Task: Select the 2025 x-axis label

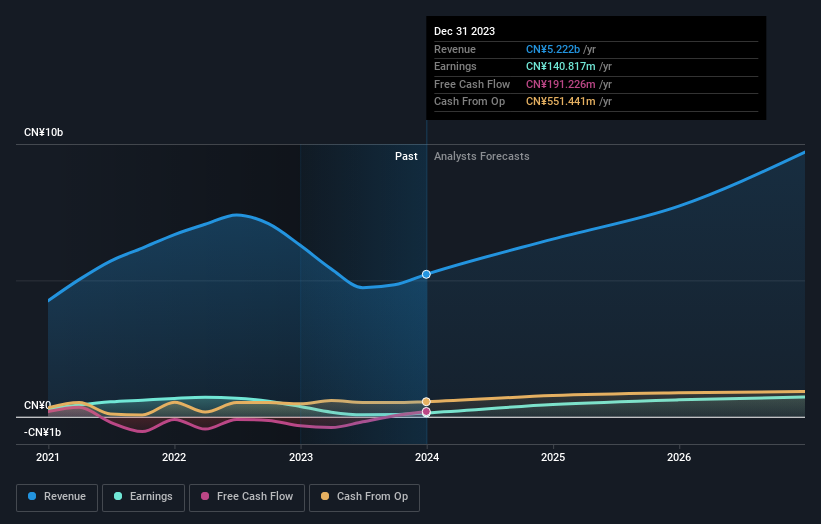Action: (x=553, y=457)
